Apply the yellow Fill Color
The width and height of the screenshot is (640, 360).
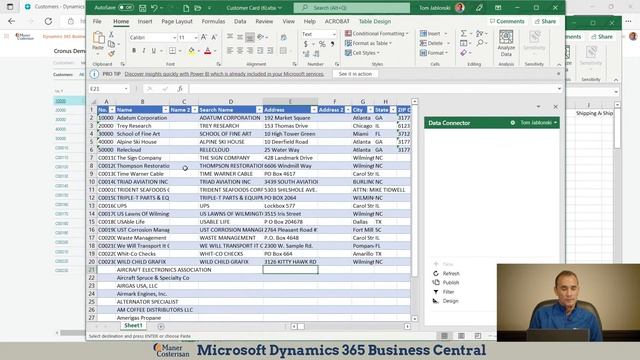(191, 51)
